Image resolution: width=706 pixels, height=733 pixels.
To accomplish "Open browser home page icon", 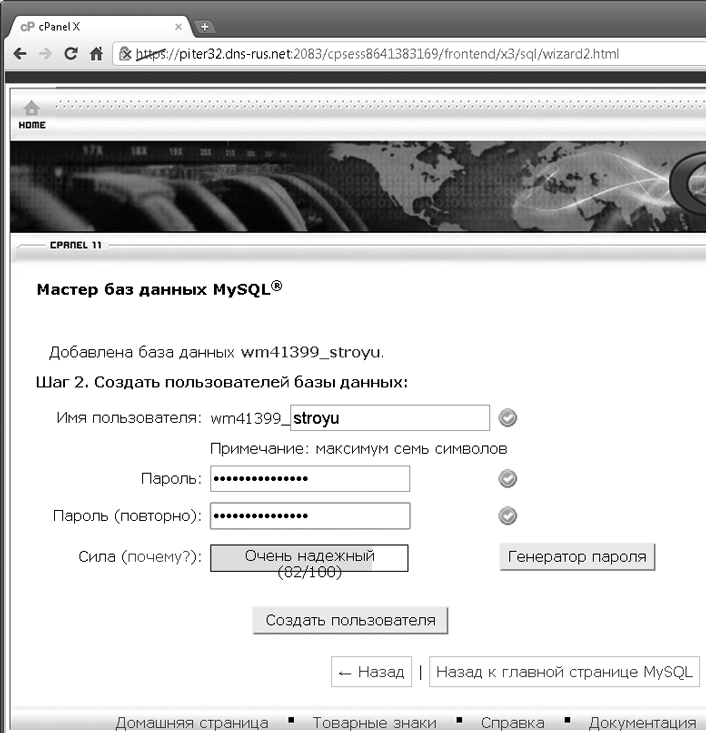I will [x=96, y=54].
